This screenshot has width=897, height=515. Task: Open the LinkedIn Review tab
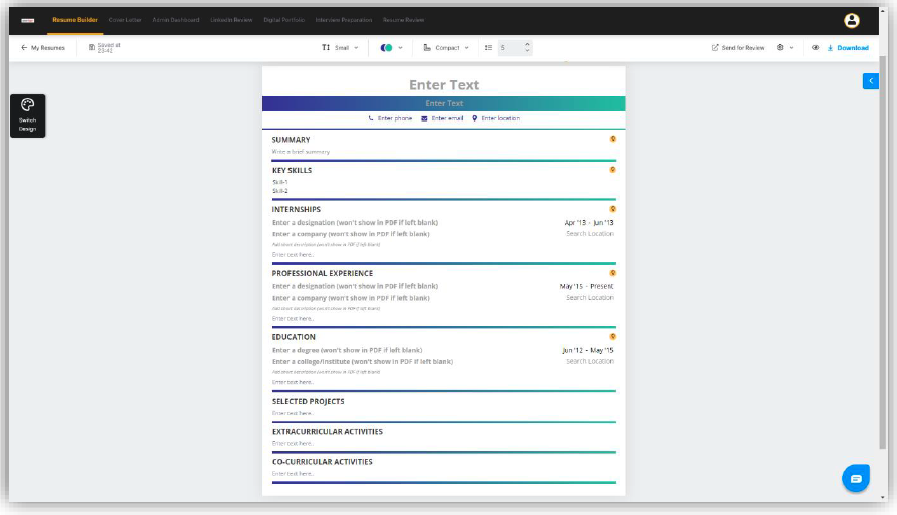pos(231,20)
